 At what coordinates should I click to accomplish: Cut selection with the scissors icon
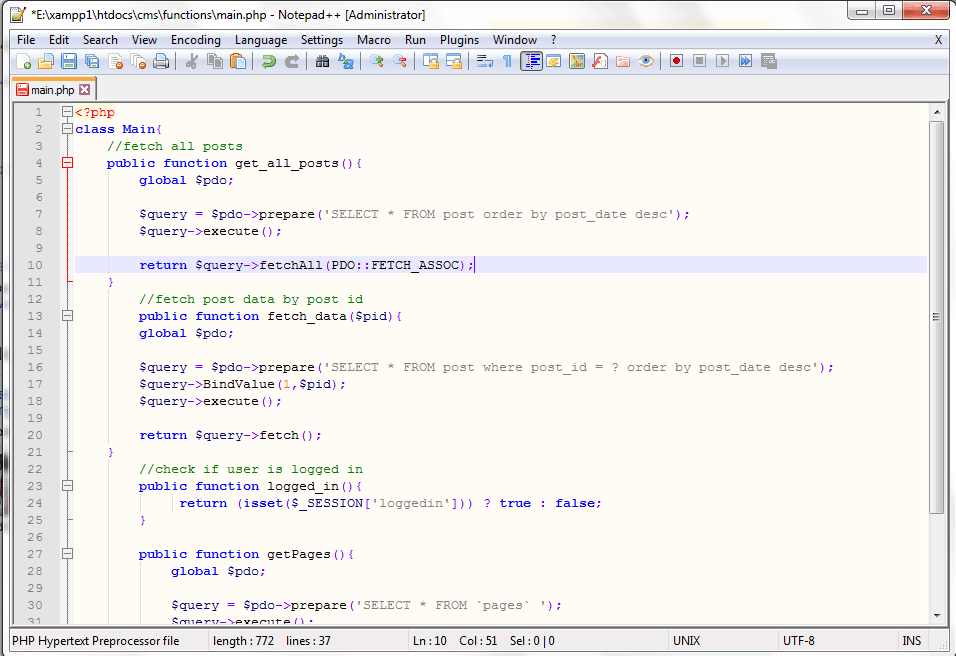[191, 61]
